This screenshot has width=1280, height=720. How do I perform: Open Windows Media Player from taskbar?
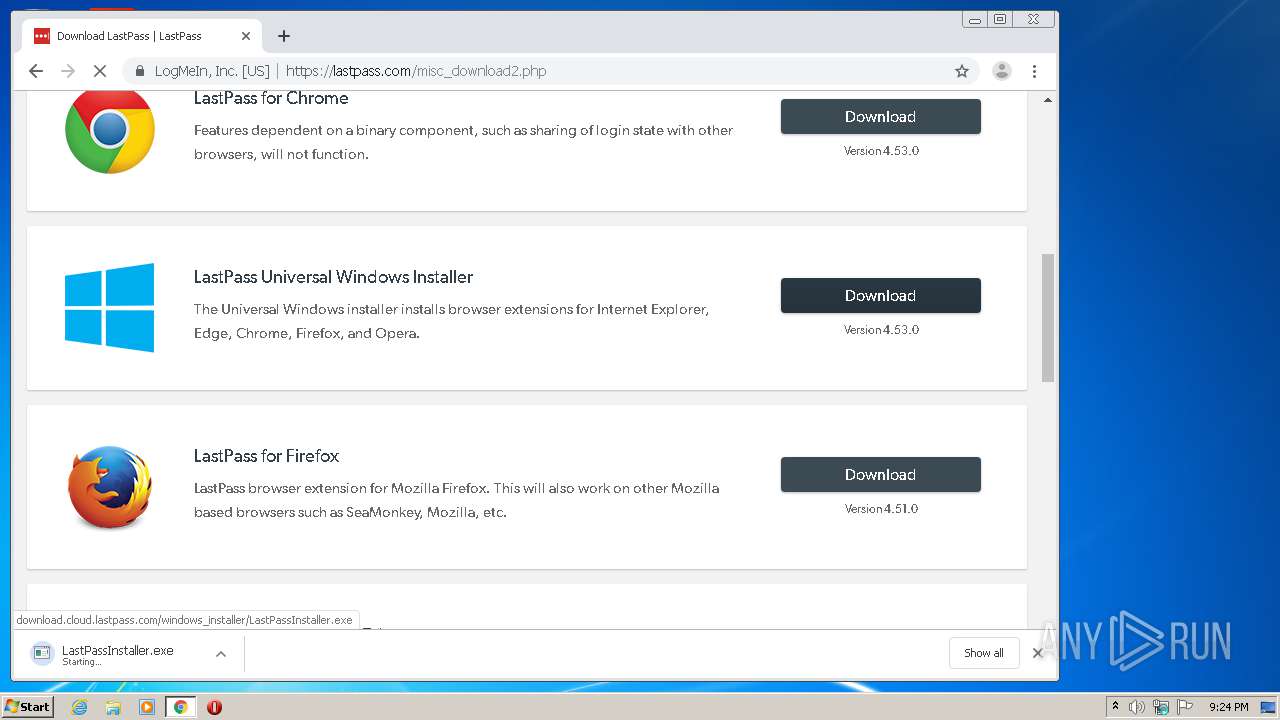[147, 707]
